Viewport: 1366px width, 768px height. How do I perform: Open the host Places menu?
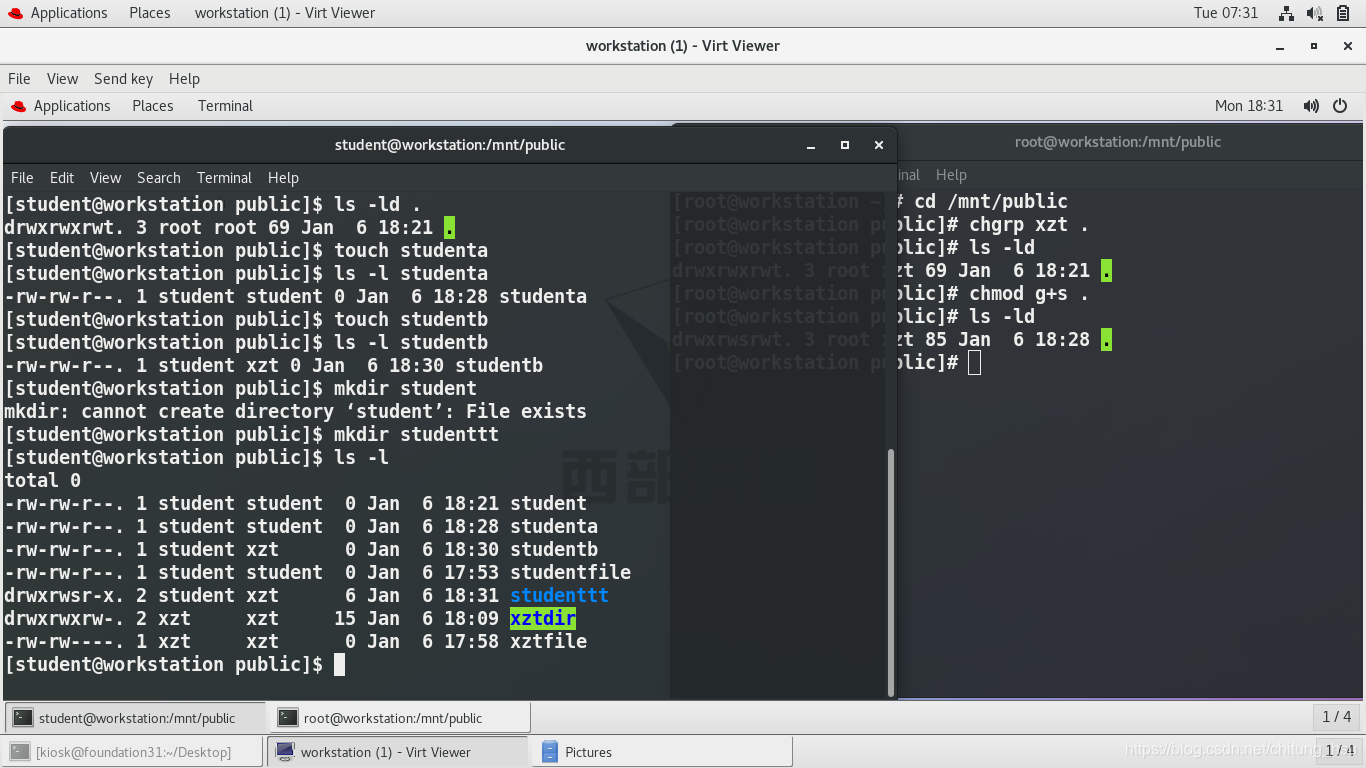[150, 13]
